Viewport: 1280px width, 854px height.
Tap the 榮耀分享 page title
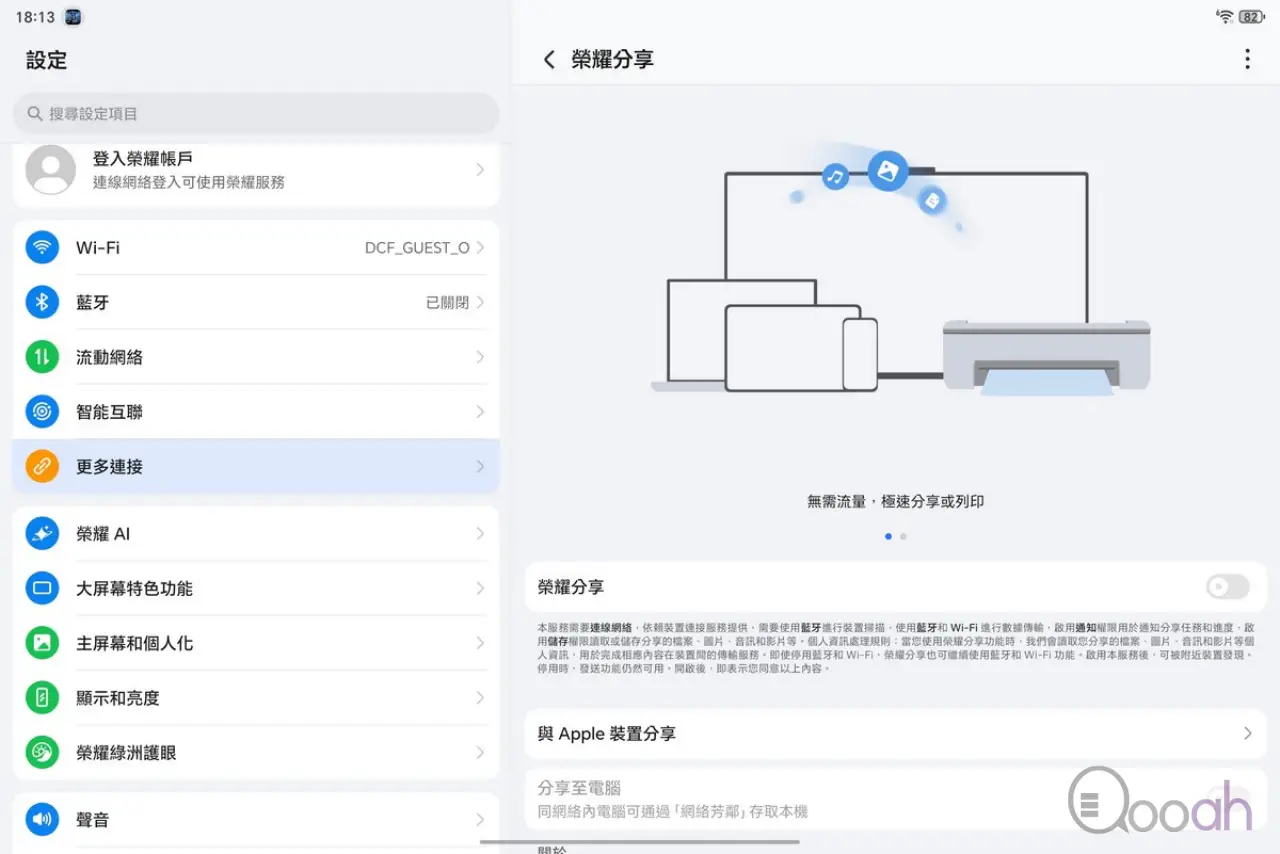[612, 59]
